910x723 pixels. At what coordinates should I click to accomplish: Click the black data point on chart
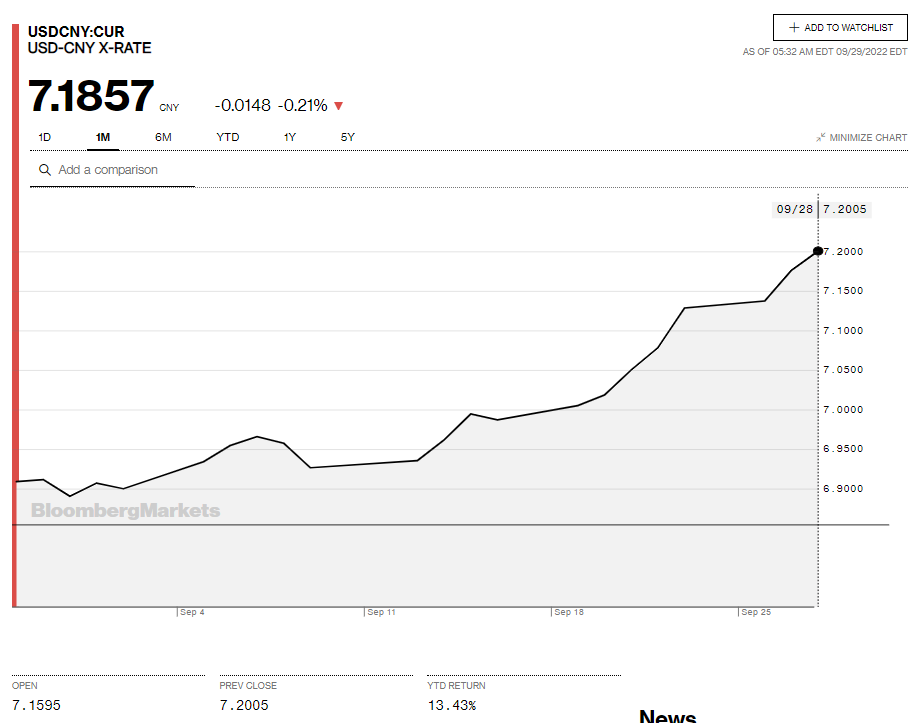(818, 251)
